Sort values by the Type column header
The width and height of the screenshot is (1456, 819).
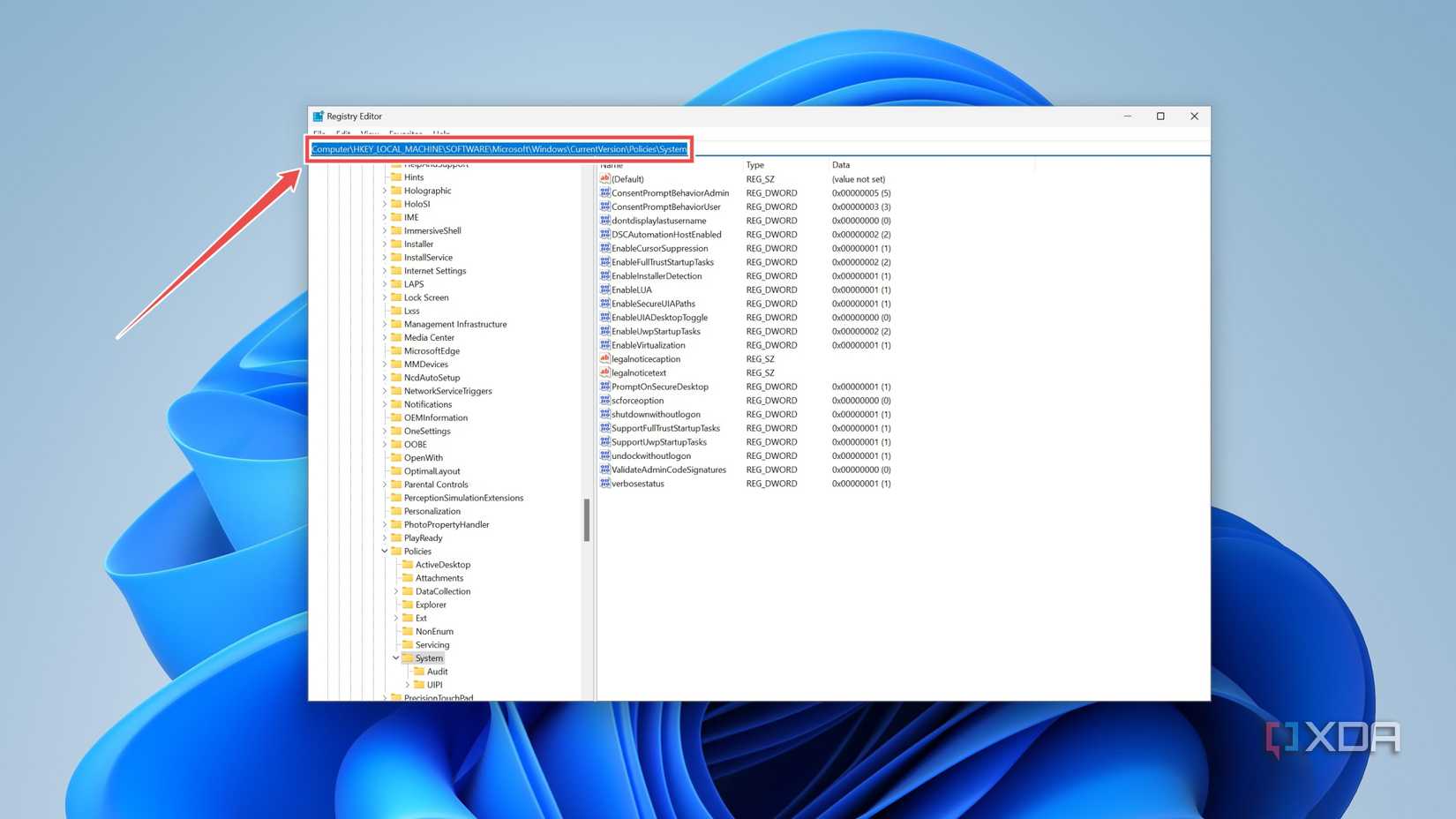coord(755,165)
